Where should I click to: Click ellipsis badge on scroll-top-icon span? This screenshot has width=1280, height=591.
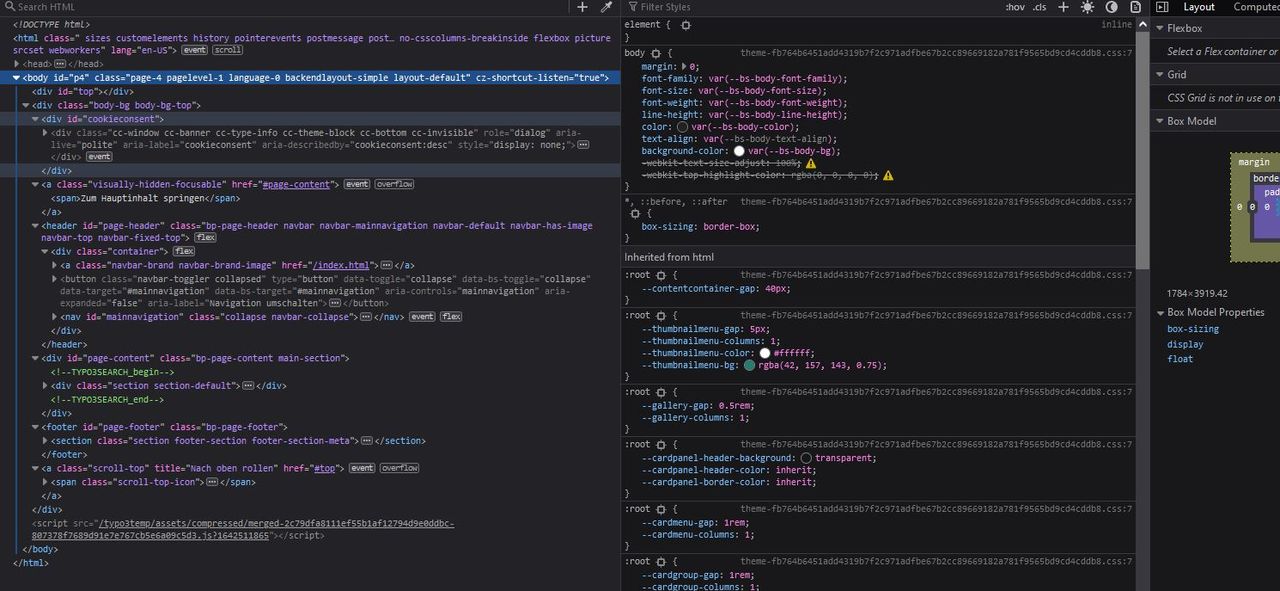click(x=211, y=482)
